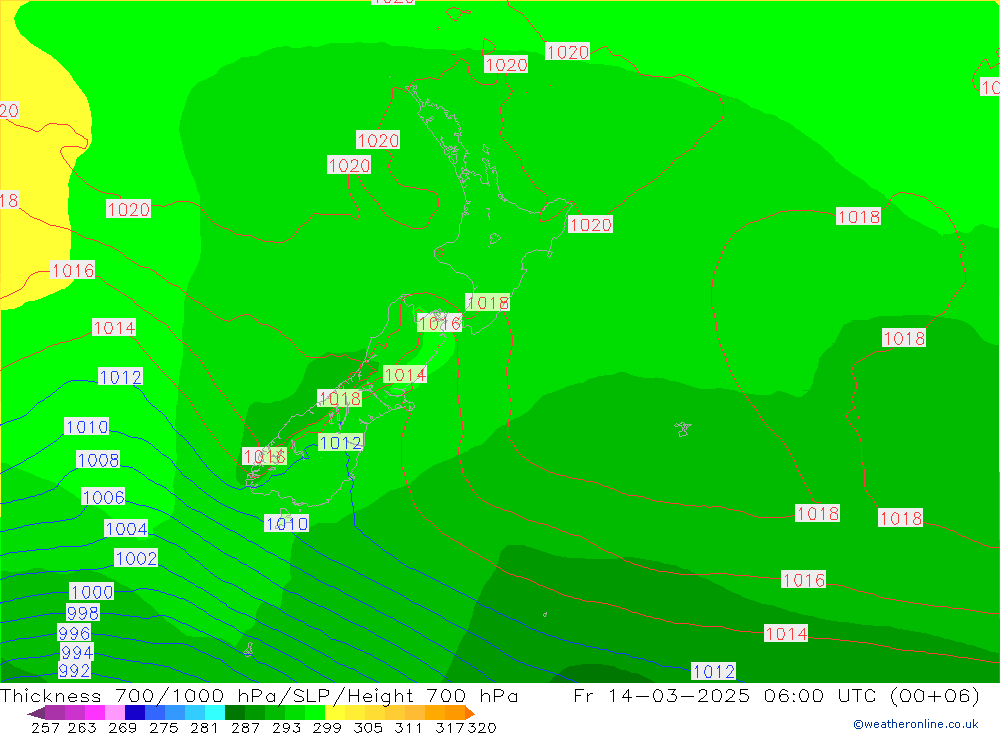Click the cyan swatch in the legend
Viewport: 1000px width, 733px height.
(x=215, y=713)
